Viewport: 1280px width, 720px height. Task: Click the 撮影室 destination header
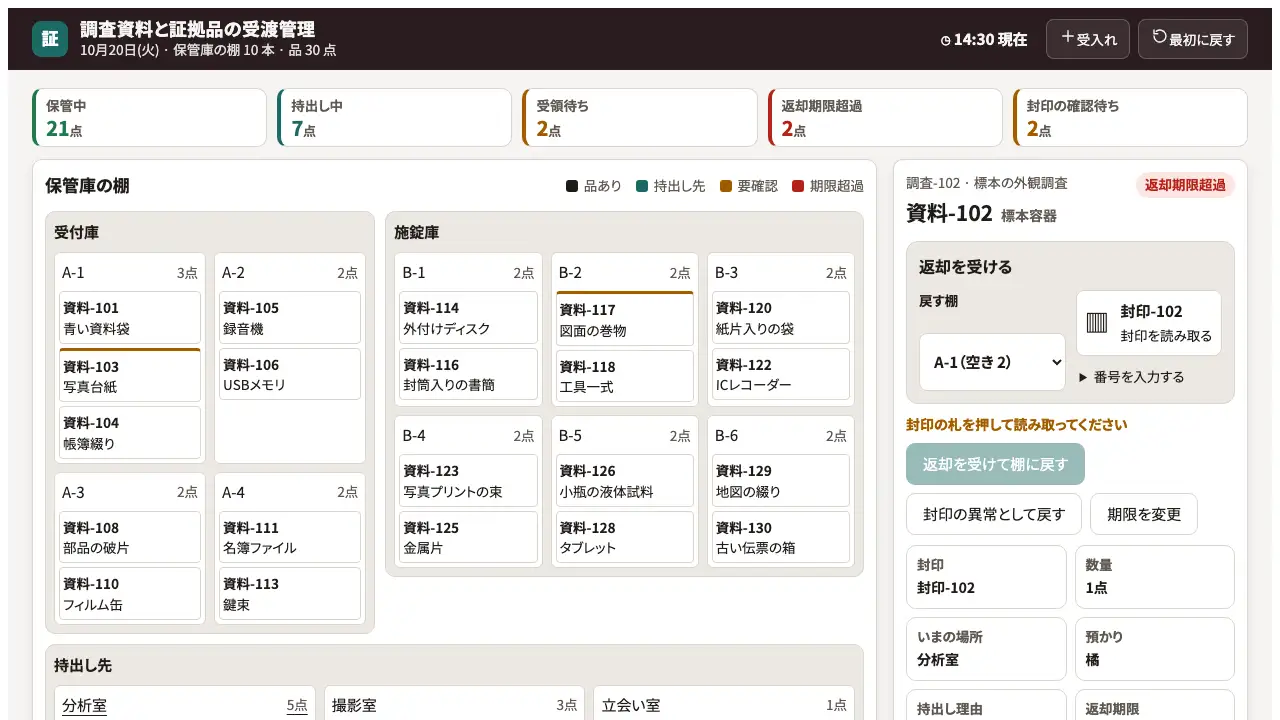point(454,705)
